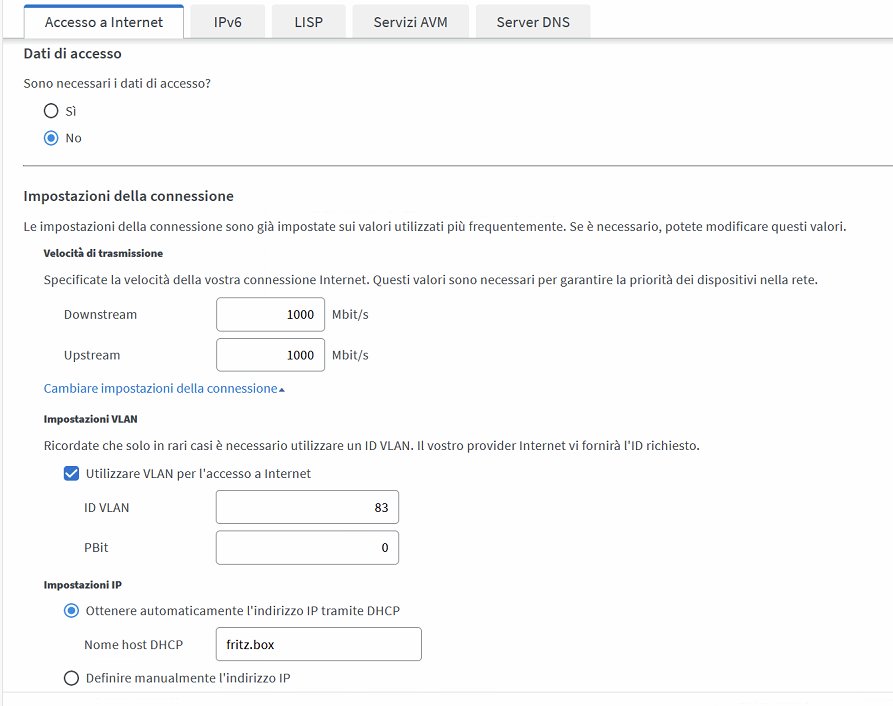Disable Utilizzare VLAN per l'accesso checkbox

tap(71, 473)
